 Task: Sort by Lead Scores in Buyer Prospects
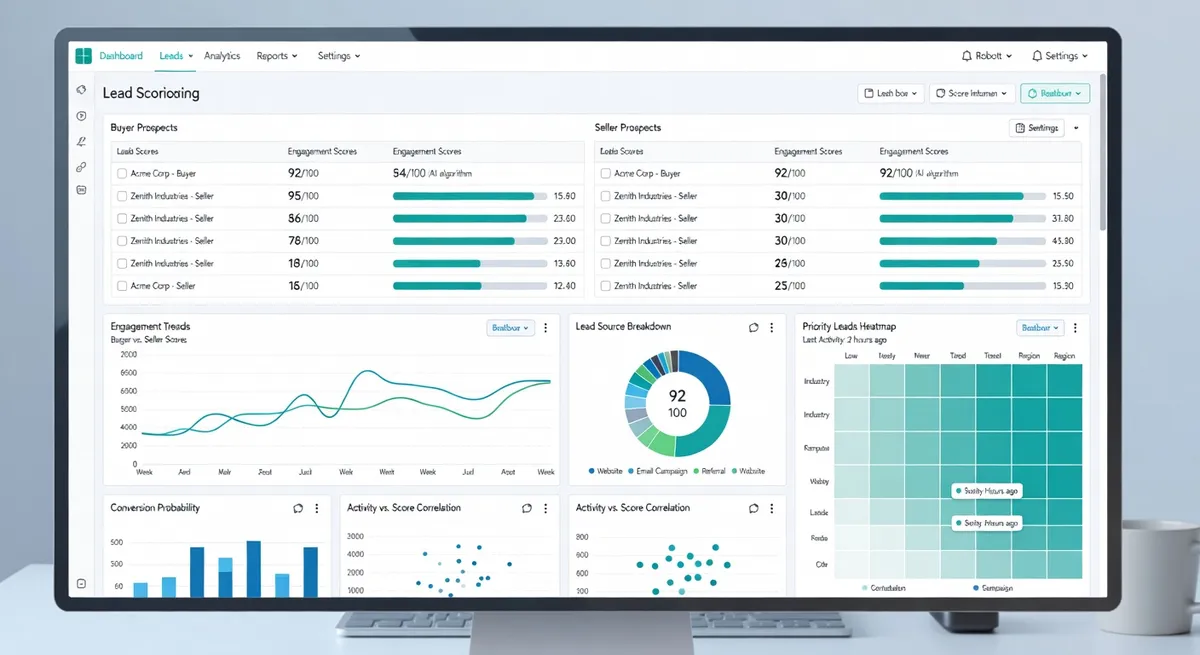[x=138, y=151]
